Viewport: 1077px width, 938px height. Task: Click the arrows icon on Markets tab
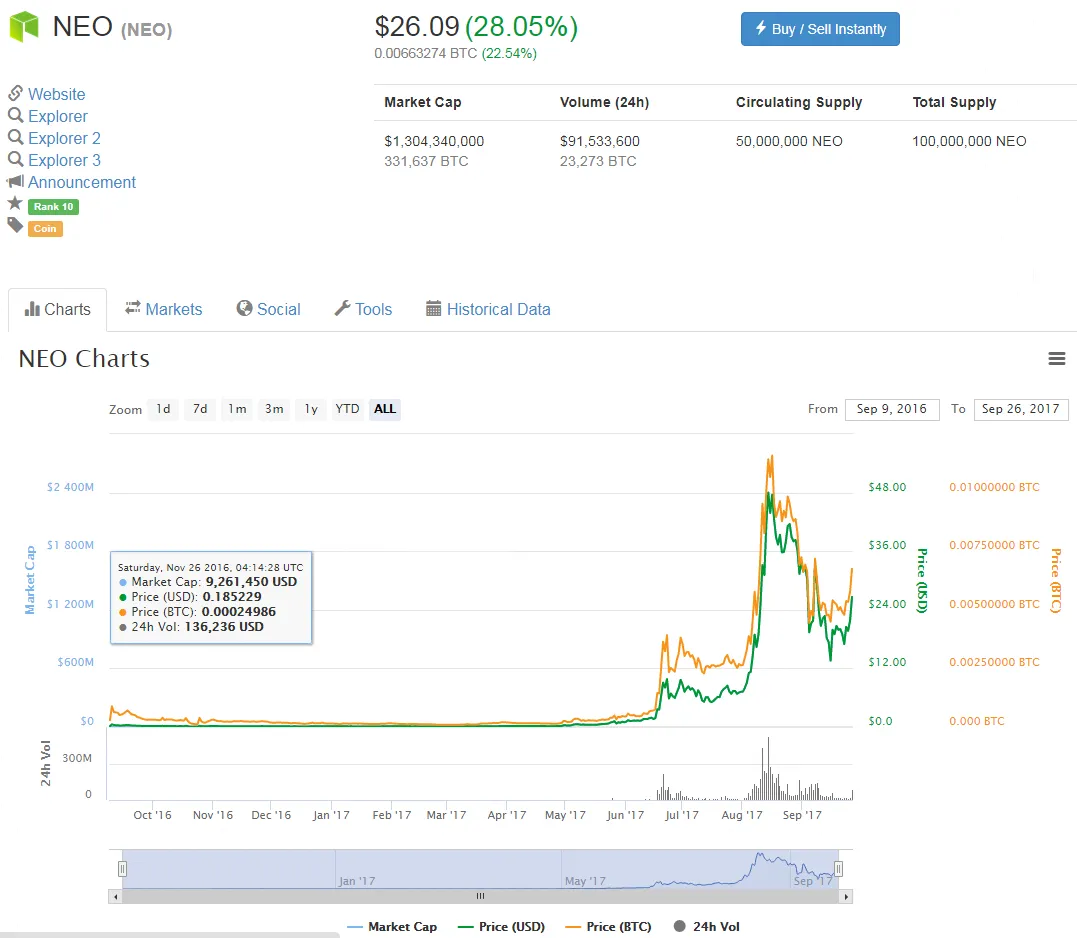133,308
